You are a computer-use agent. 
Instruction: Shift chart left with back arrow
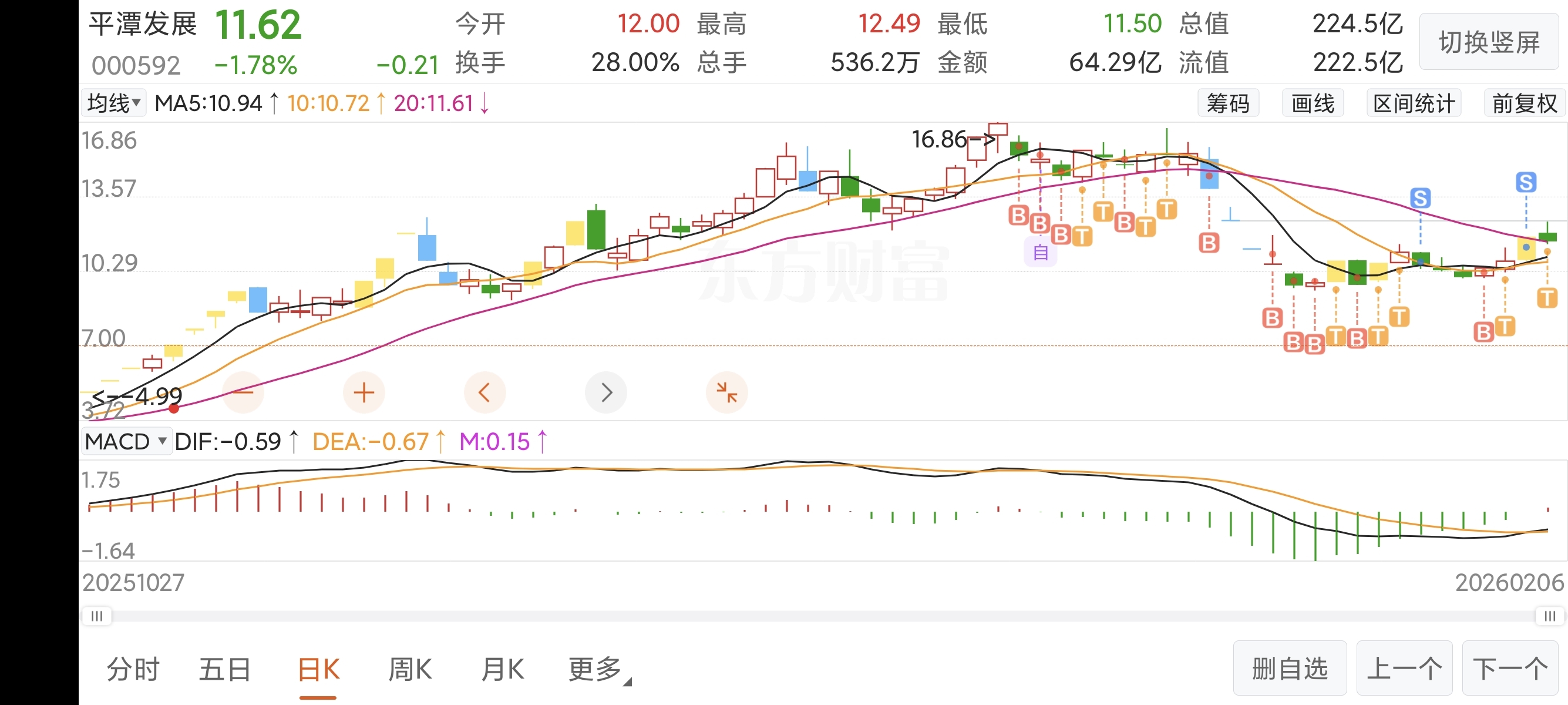click(484, 392)
